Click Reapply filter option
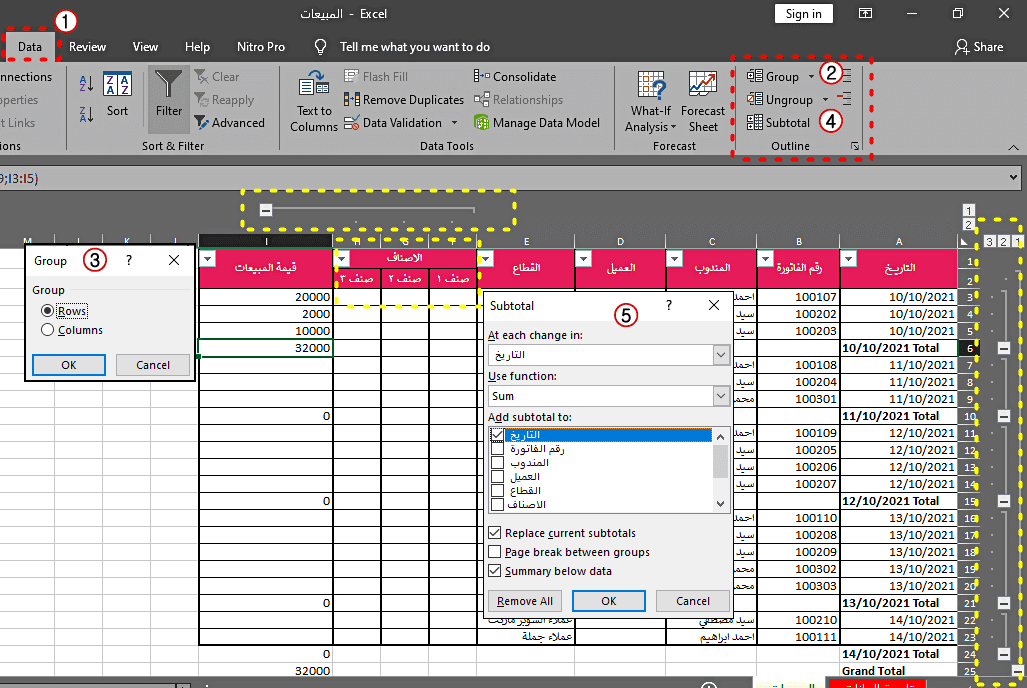This screenshot has height=688, width=1027. [224, 100]
